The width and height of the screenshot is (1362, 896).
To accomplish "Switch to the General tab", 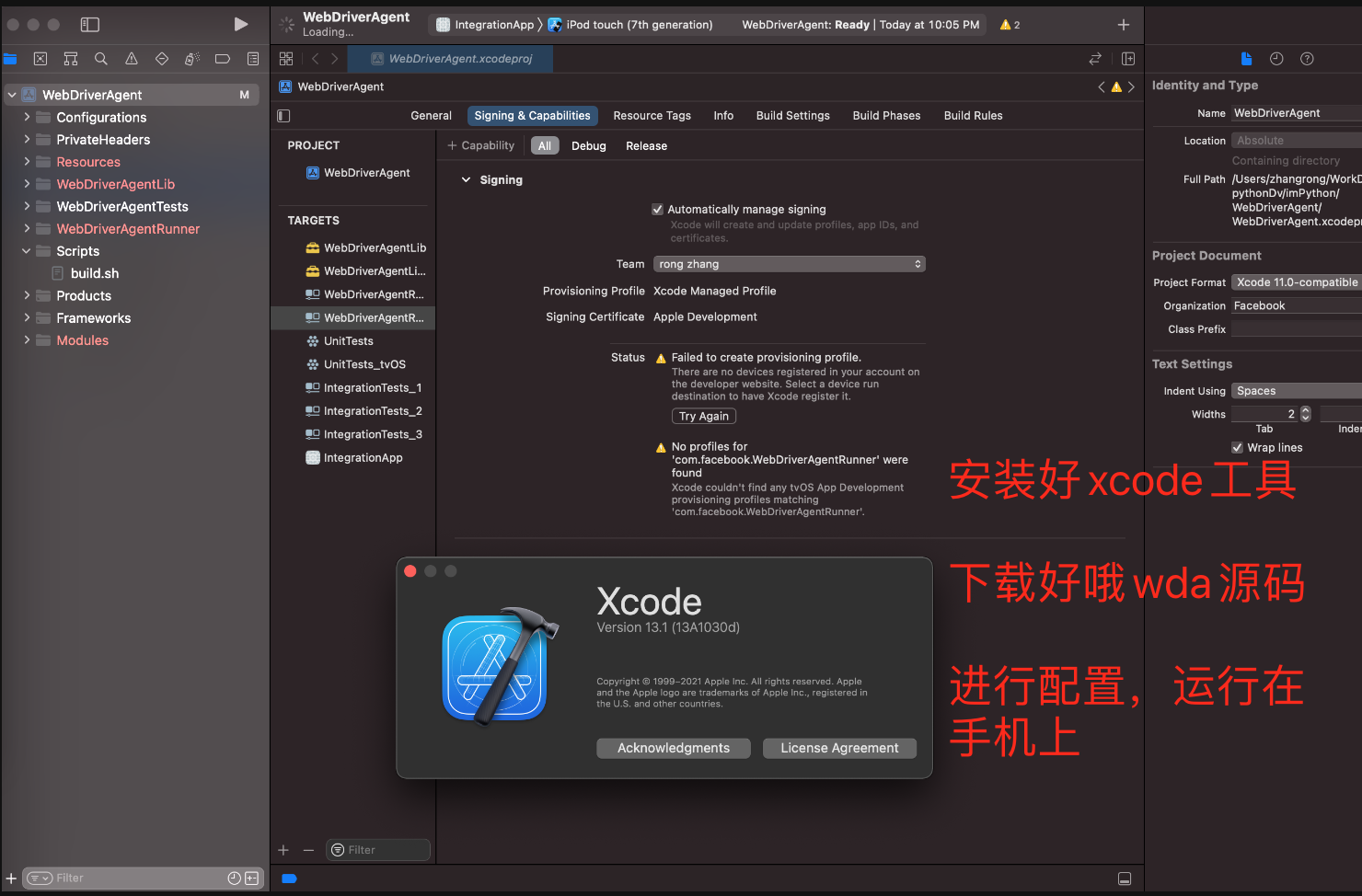I will (x=431, y=116).
